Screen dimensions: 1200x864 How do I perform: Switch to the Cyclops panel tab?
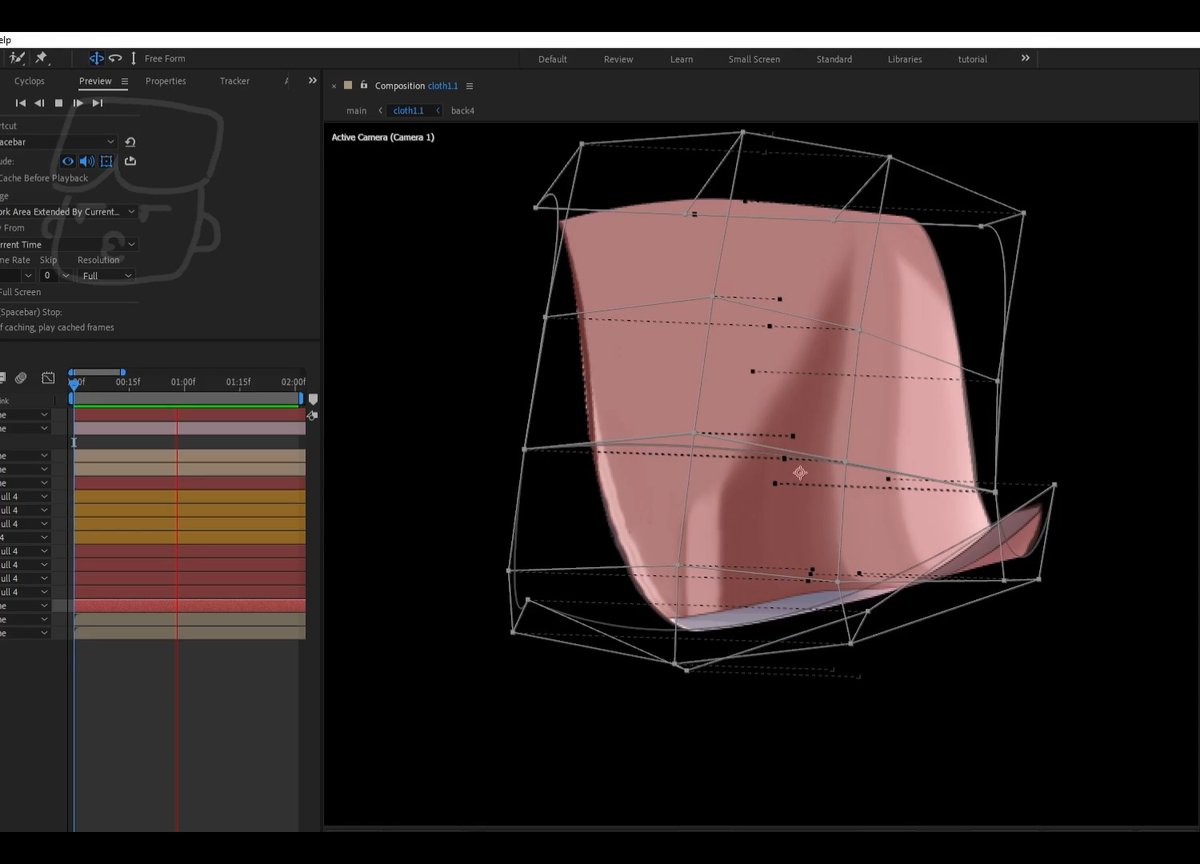(x=29, y=81)
